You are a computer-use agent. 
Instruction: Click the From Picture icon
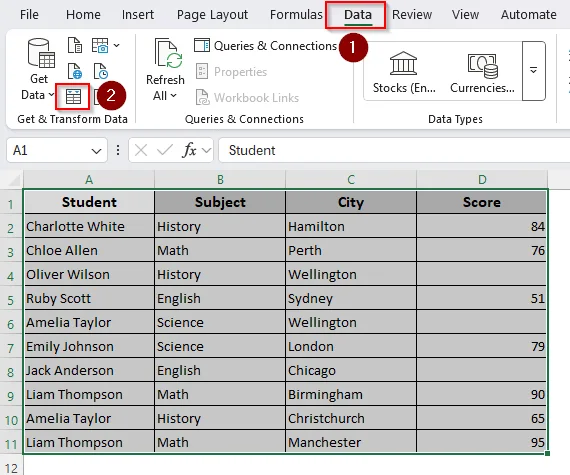[100, 45]
